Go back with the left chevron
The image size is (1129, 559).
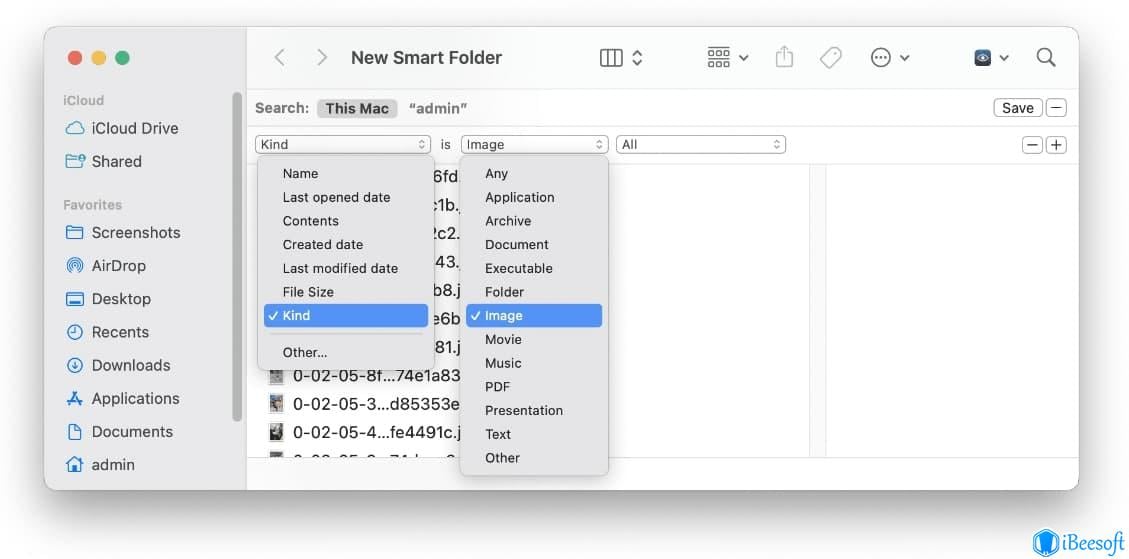click(279, 58)
